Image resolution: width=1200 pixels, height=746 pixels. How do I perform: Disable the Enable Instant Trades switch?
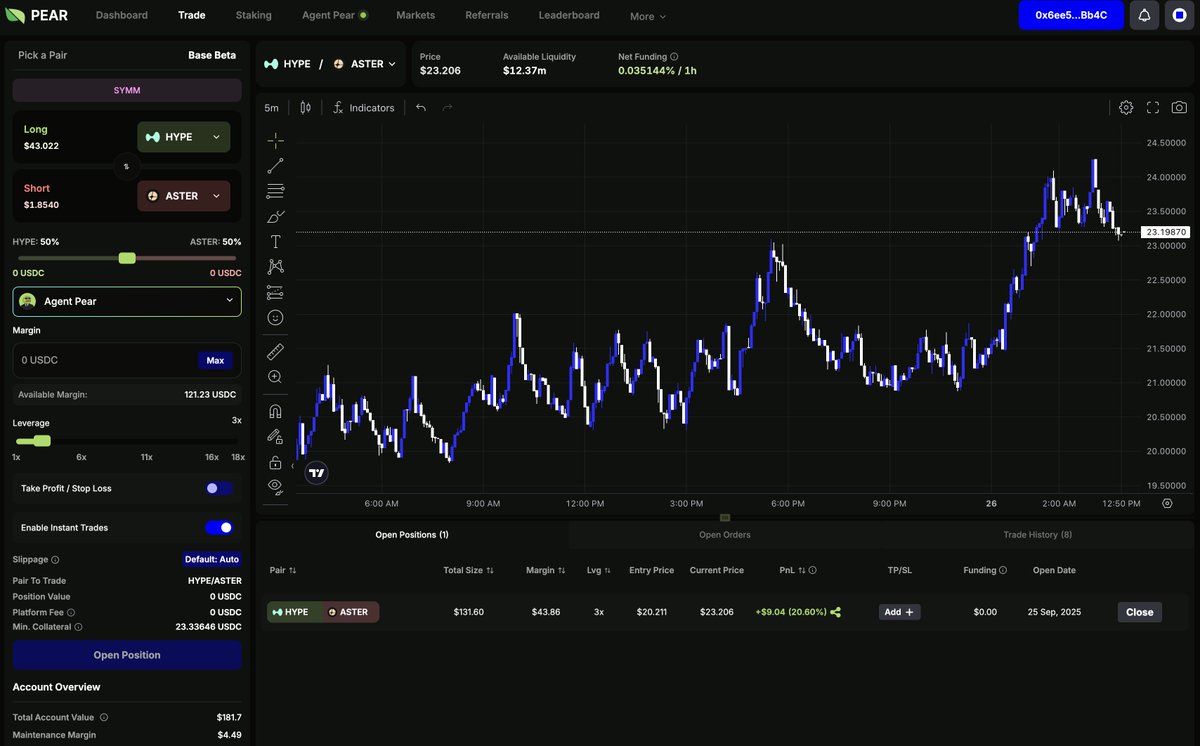pos(220,527)
